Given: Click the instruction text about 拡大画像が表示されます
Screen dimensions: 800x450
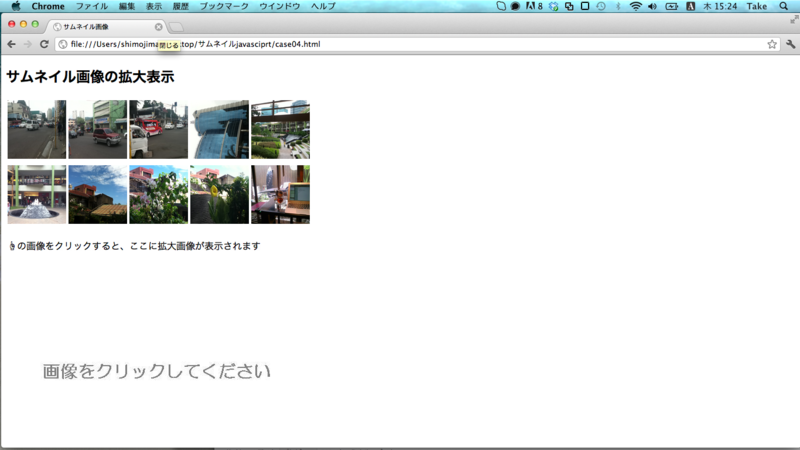Looking at the screenshot, I should 134,246.
